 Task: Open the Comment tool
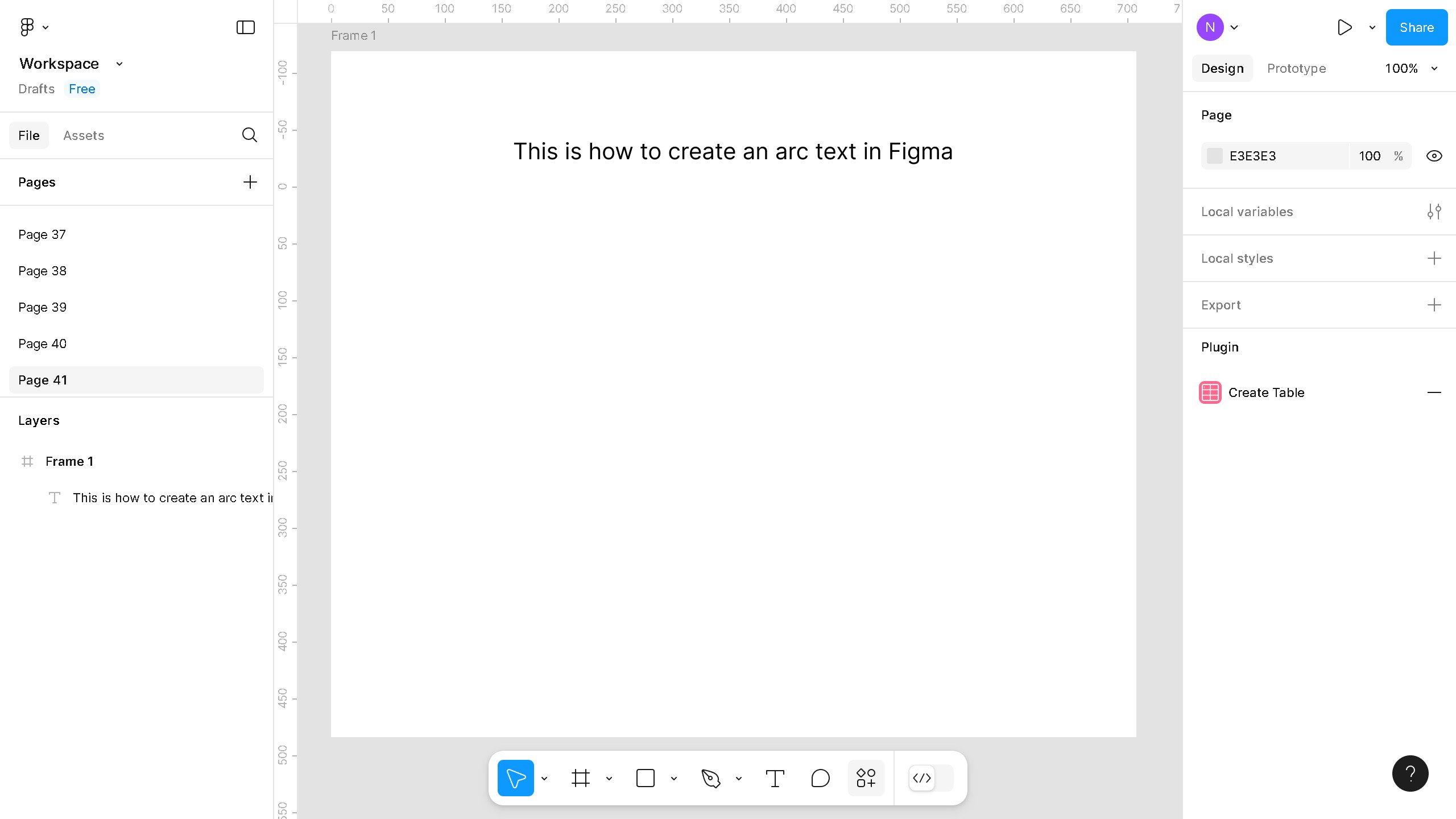820,777
